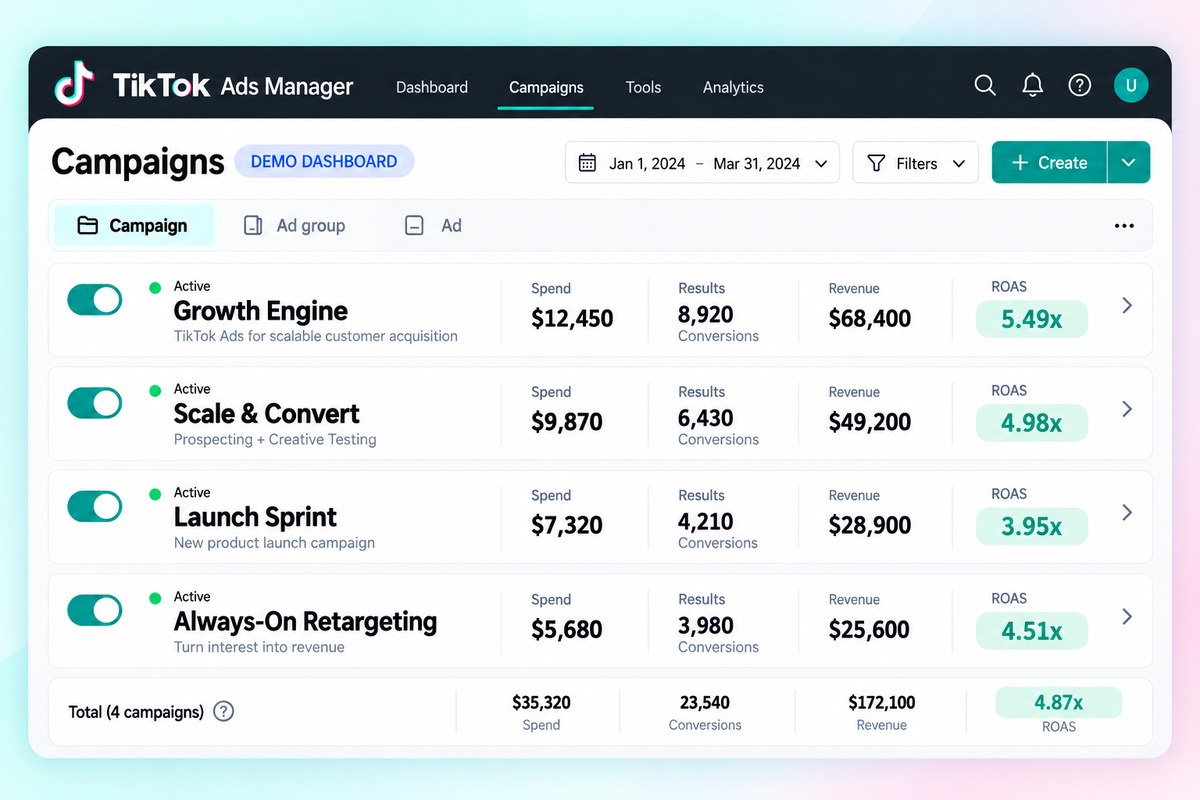Click the $35,320 total spend

[541, 703]
